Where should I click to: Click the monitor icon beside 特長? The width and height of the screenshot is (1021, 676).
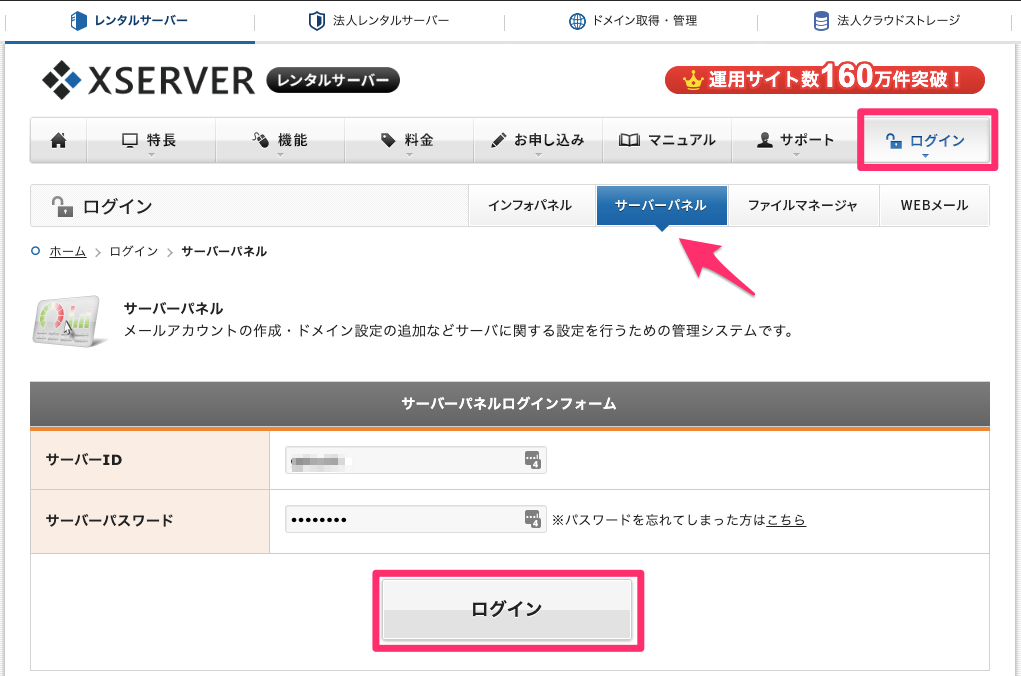(x=130, y=140)
